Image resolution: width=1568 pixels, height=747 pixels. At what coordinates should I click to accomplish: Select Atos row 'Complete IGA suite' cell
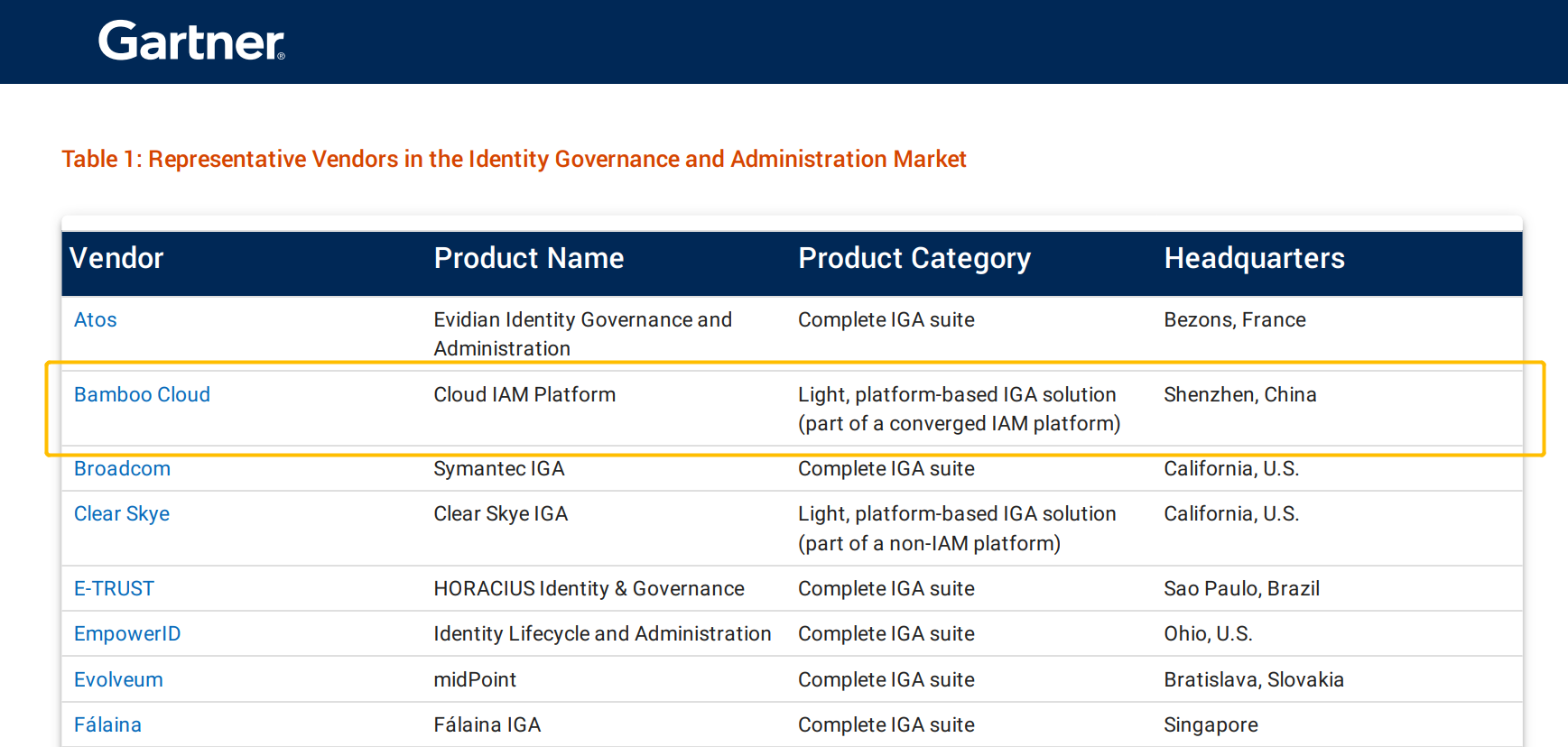(x=886, y=320)
